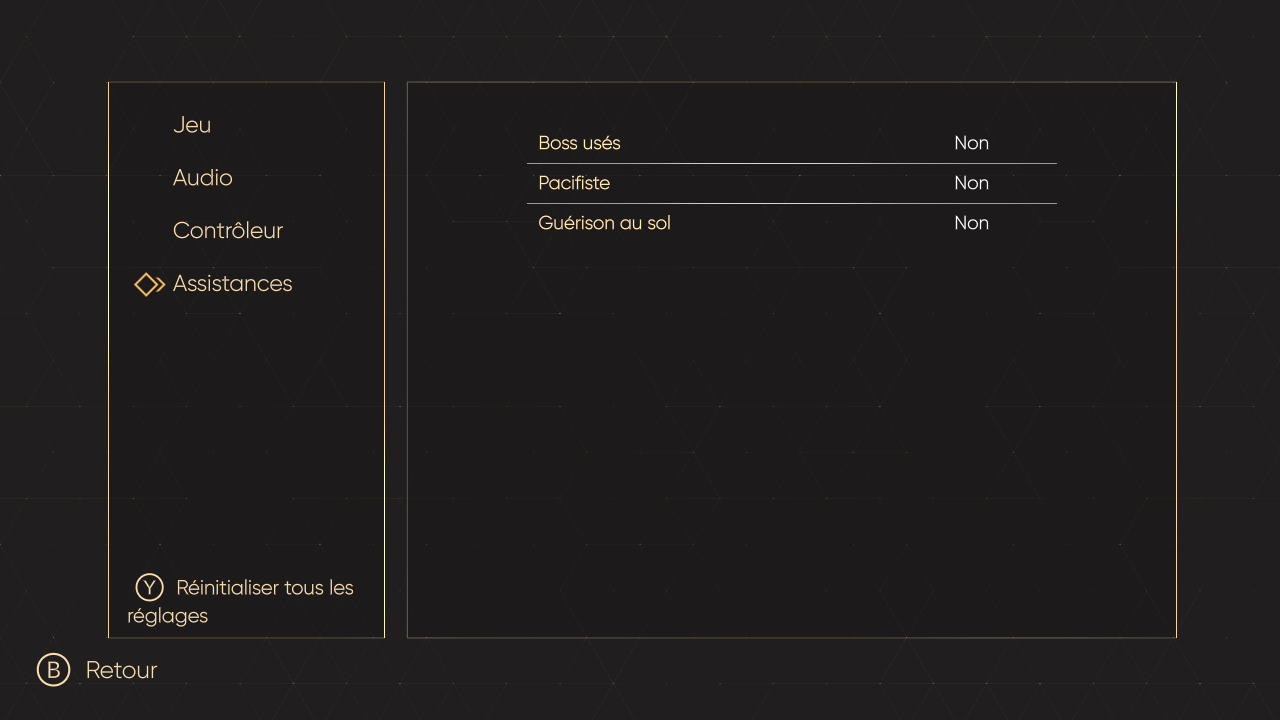This screenshot has height=720, width=1280.
Task: Toggle the Guérison au sol 'Non' value
Action: (x=971, y=223)
